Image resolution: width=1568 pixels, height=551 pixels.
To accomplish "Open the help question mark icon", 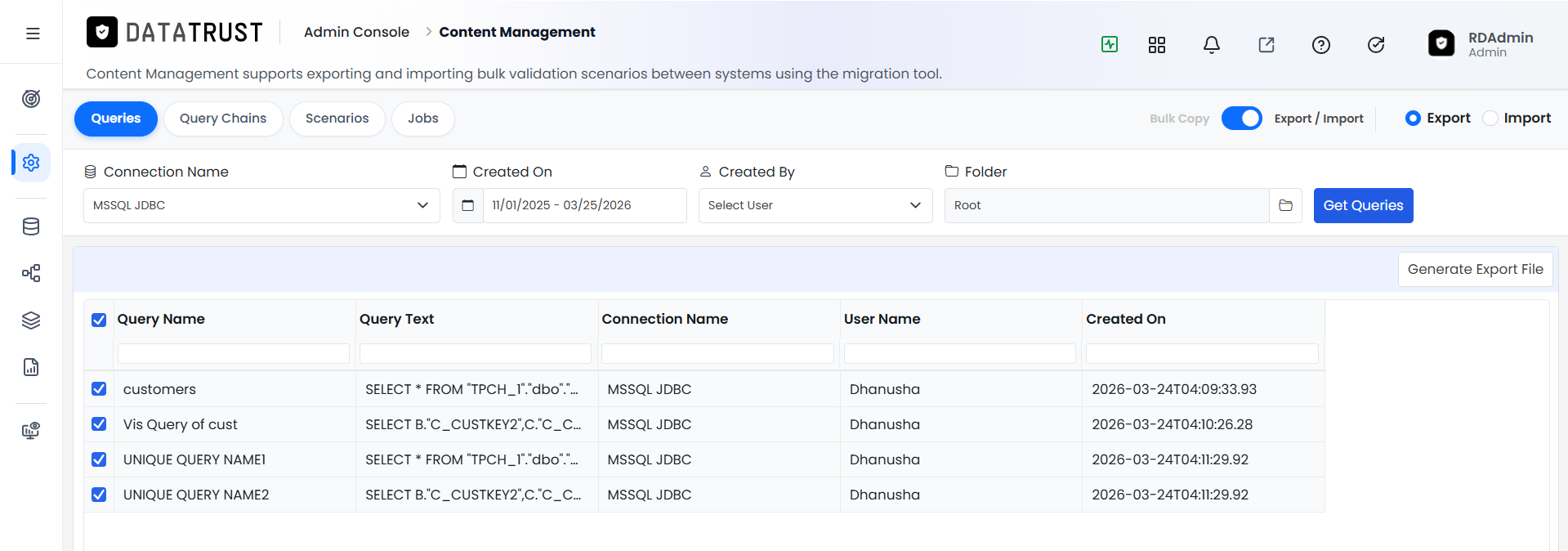I will point(1321,45).
